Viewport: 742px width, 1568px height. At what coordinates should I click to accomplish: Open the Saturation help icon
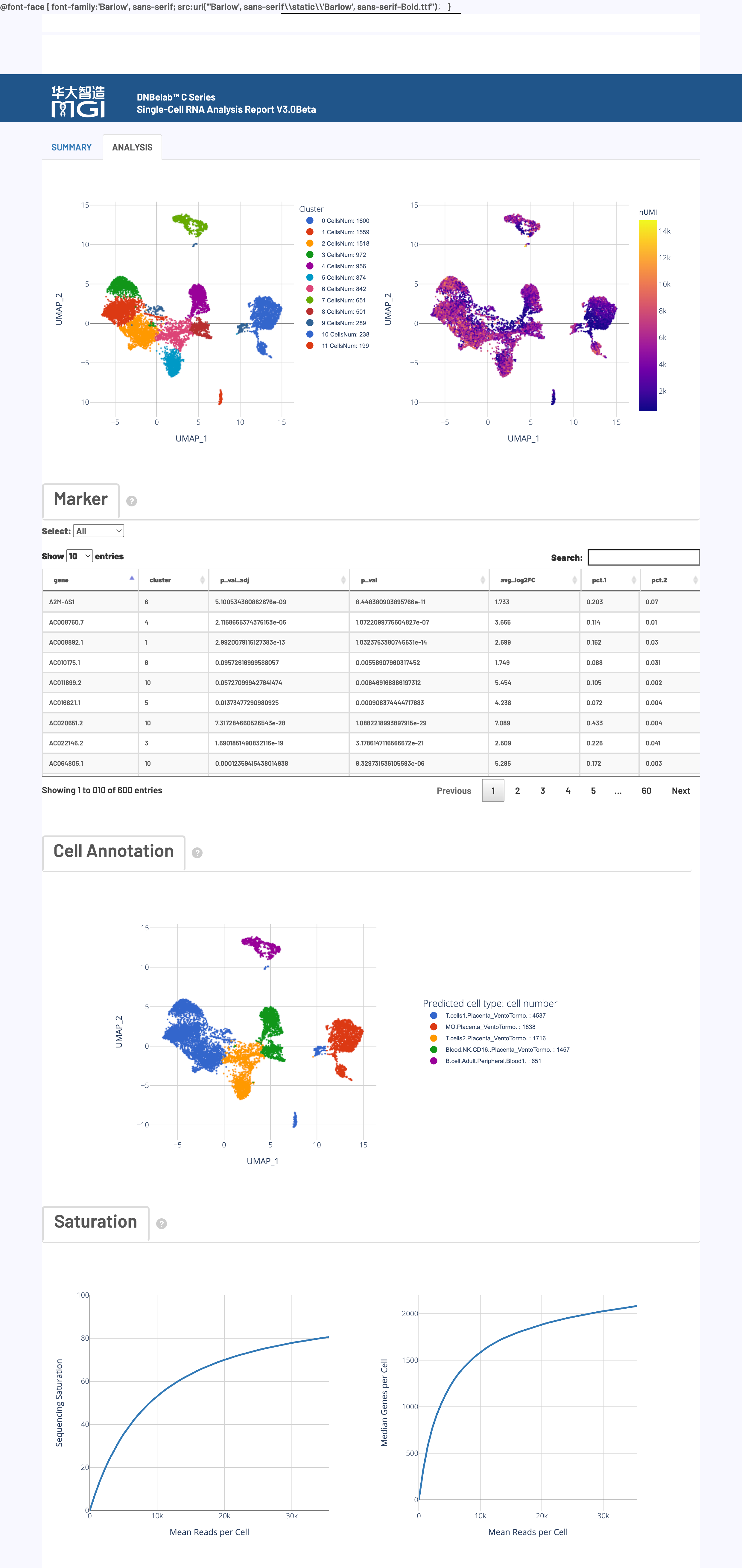(x=161, y=1223)
